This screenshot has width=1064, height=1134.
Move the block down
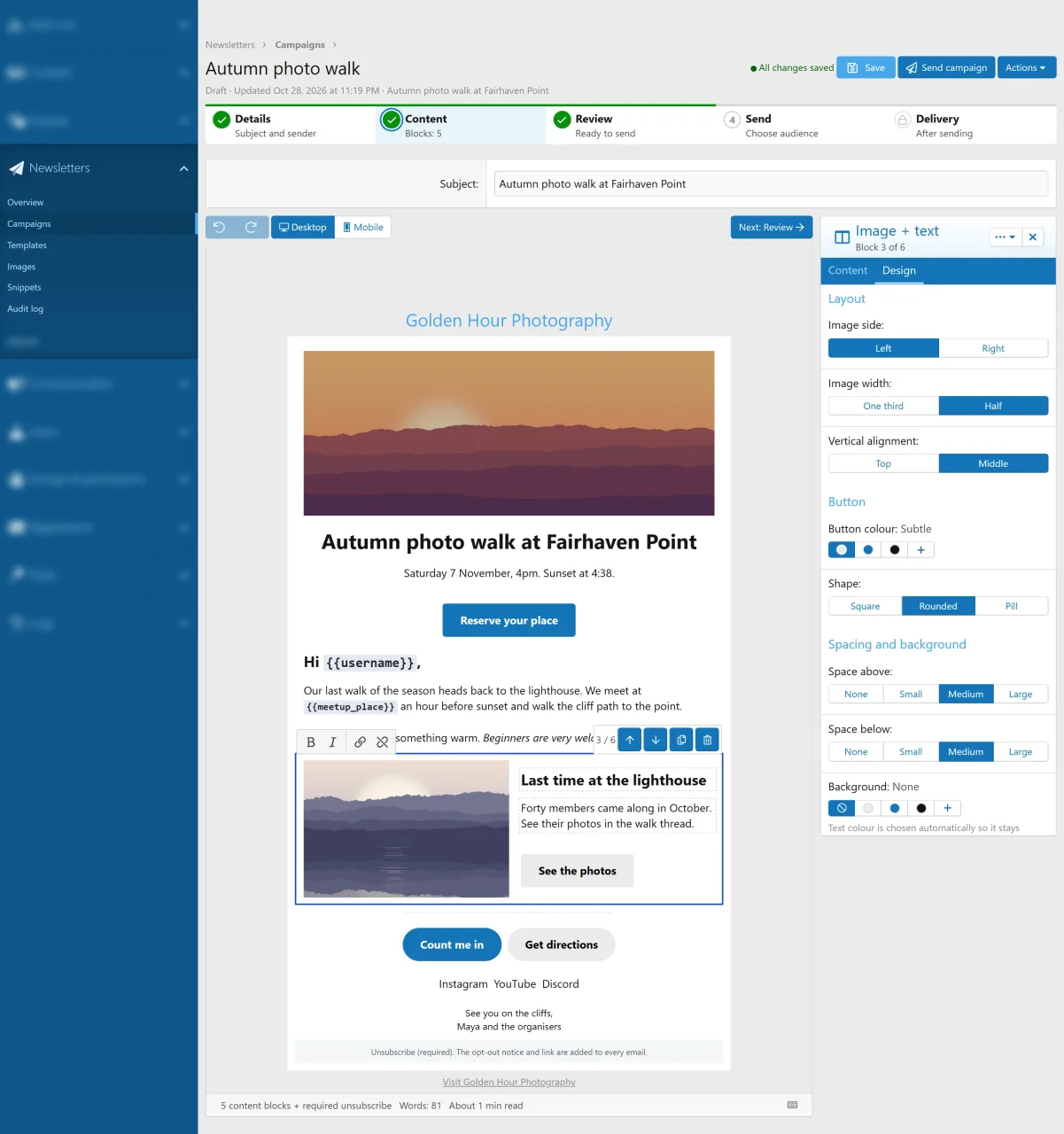point(656,740)
